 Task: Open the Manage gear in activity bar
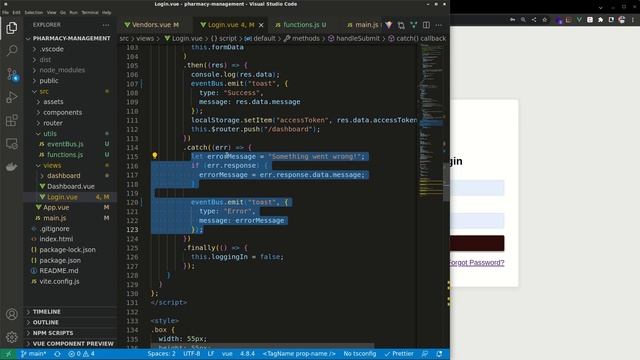[12, 337]
